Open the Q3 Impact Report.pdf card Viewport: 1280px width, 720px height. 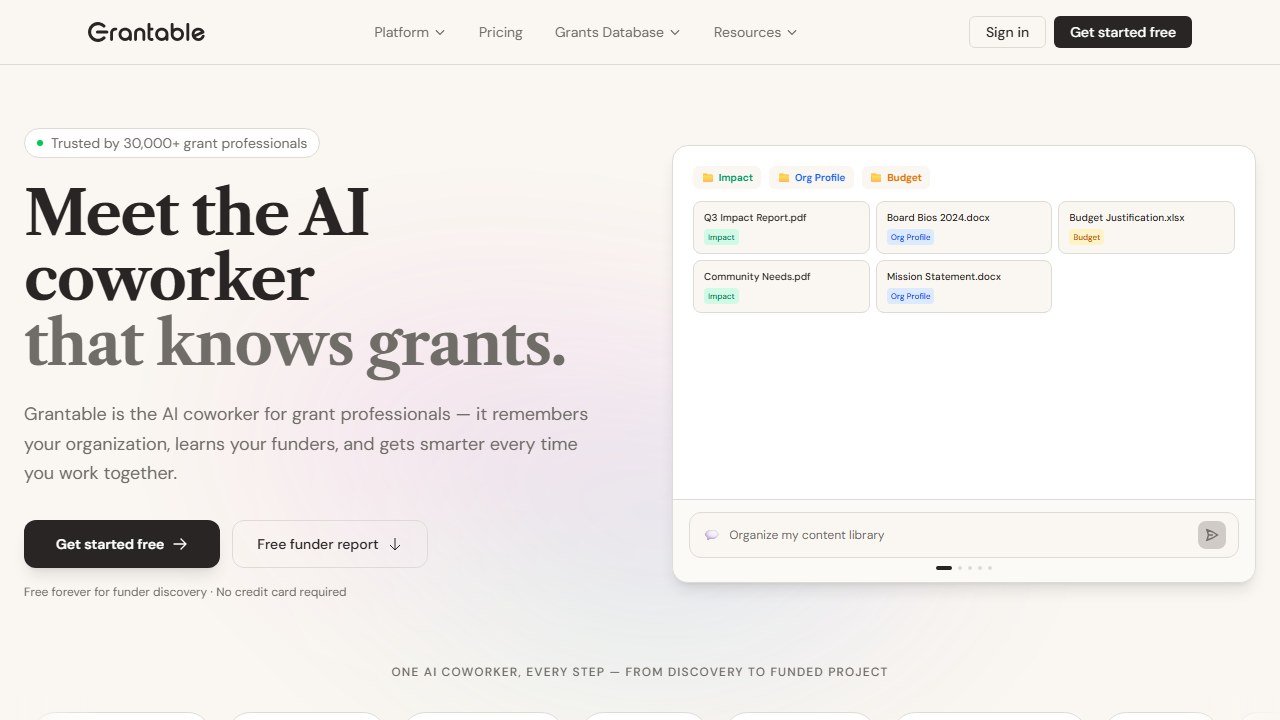pyautogui.click(x=781, y=227)
